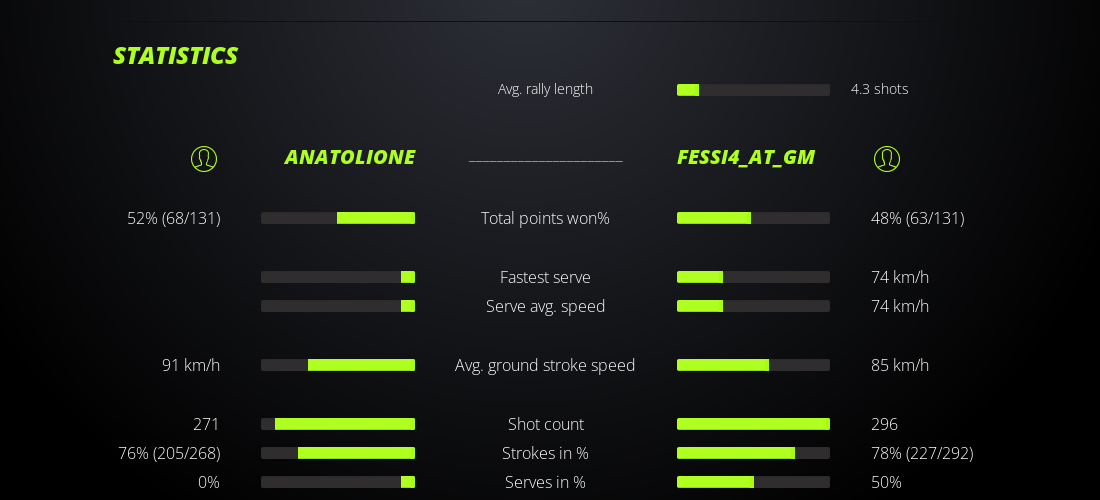
Task: Select the Total points won% label
Action: (x=545, y=218)
